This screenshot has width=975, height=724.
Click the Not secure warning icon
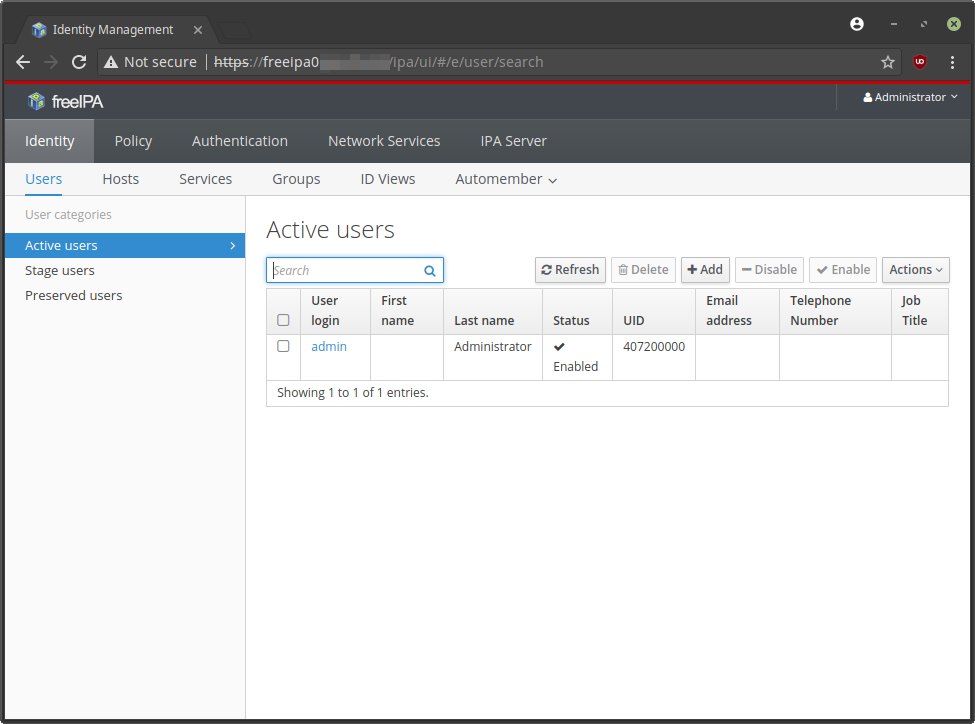[x=111, y=62]
